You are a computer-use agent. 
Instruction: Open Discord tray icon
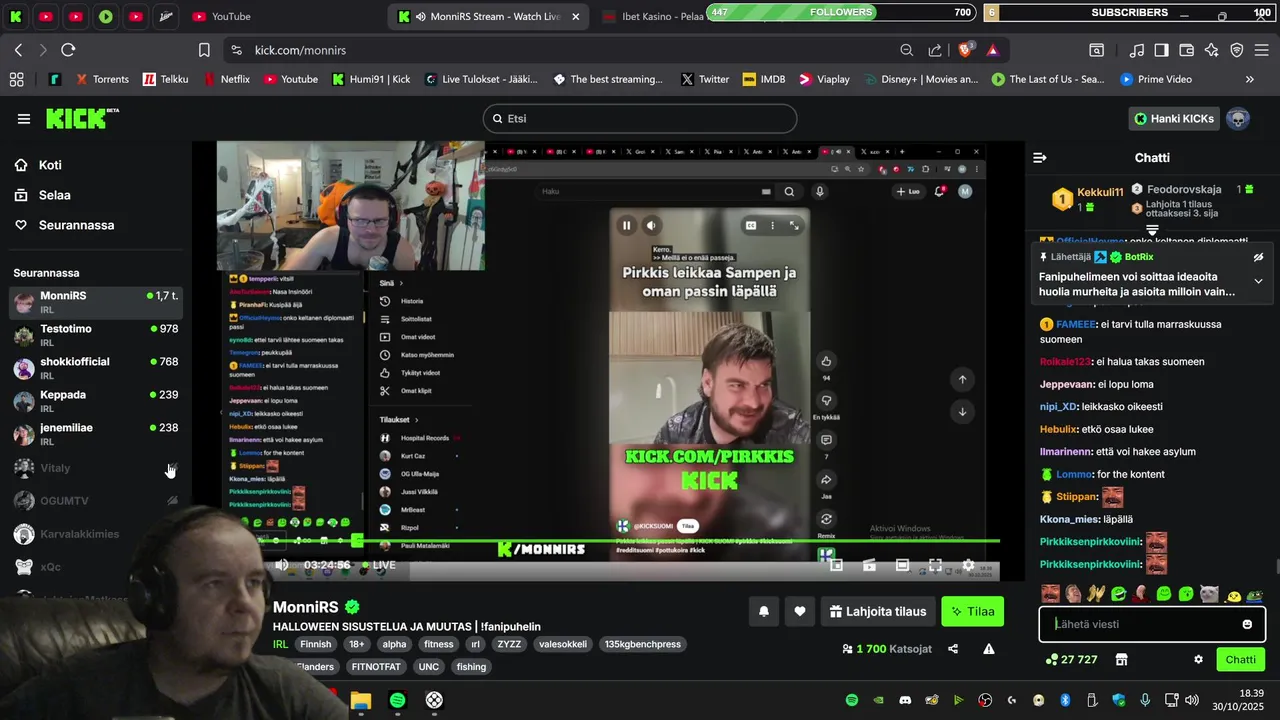pos(905,700)
